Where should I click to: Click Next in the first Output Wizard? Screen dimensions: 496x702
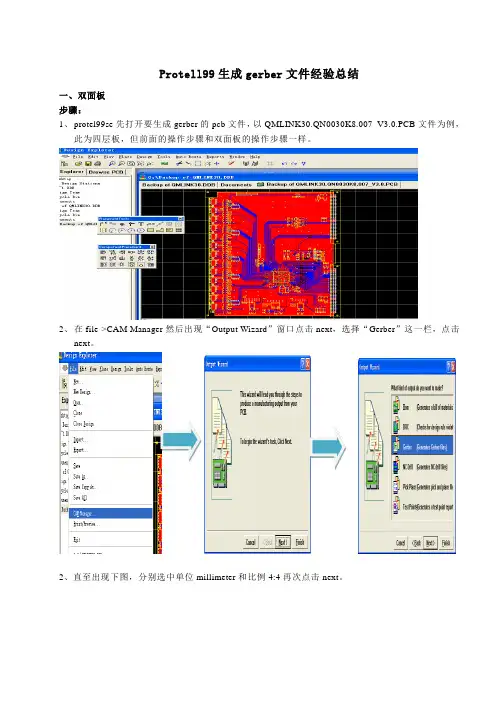click(x=282, y=542)
